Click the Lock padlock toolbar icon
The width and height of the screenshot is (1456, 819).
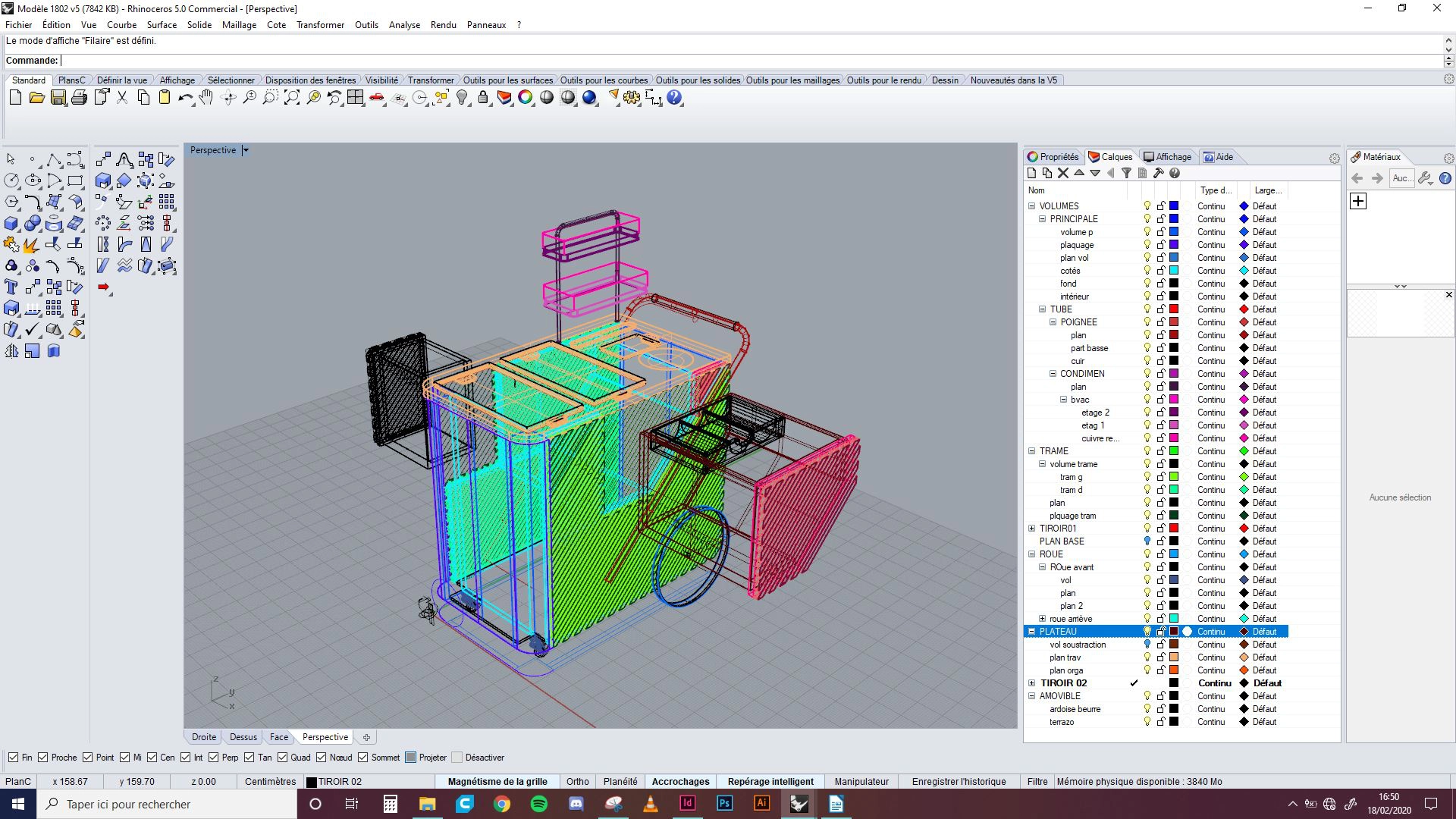[483, 98]
